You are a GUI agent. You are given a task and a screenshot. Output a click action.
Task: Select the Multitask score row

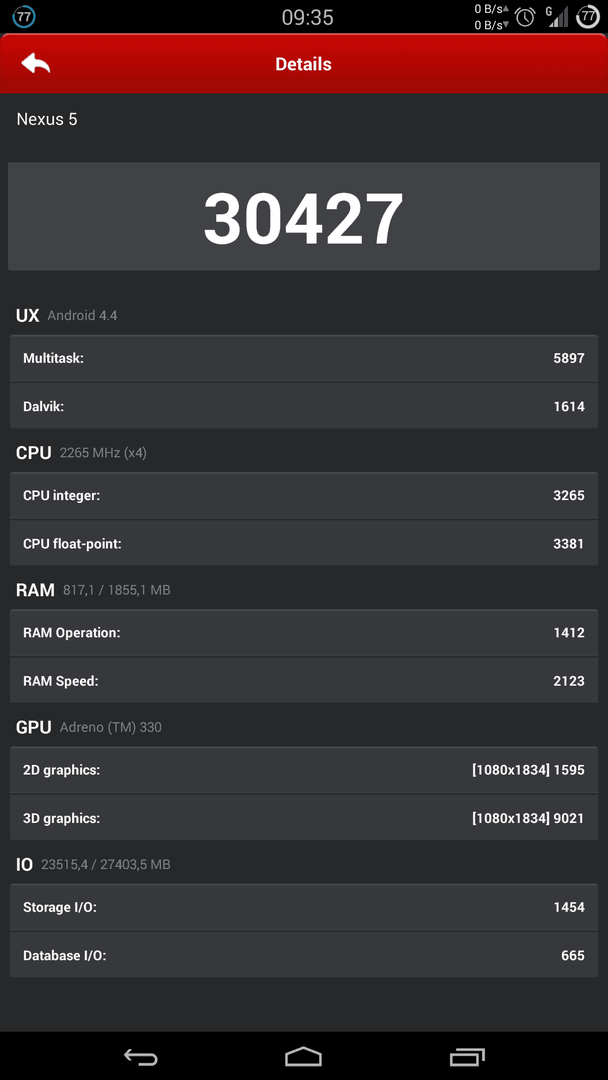[x=304, y=358]
